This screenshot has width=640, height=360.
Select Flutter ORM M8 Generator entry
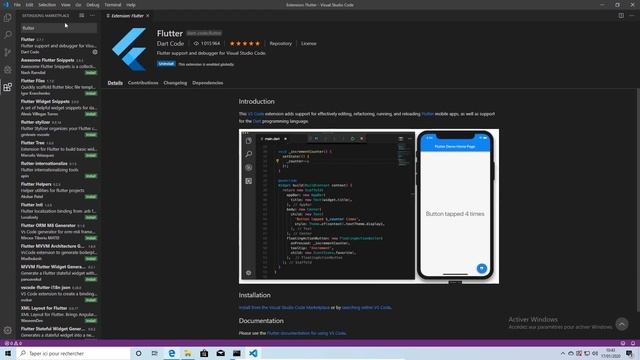(x=59, y=231)
